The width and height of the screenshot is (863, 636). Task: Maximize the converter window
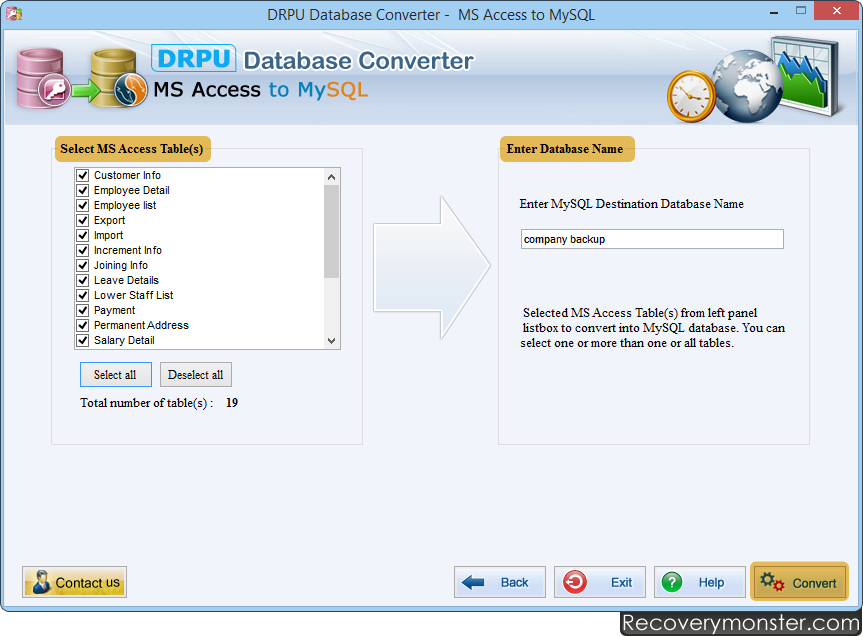[801, 11]
